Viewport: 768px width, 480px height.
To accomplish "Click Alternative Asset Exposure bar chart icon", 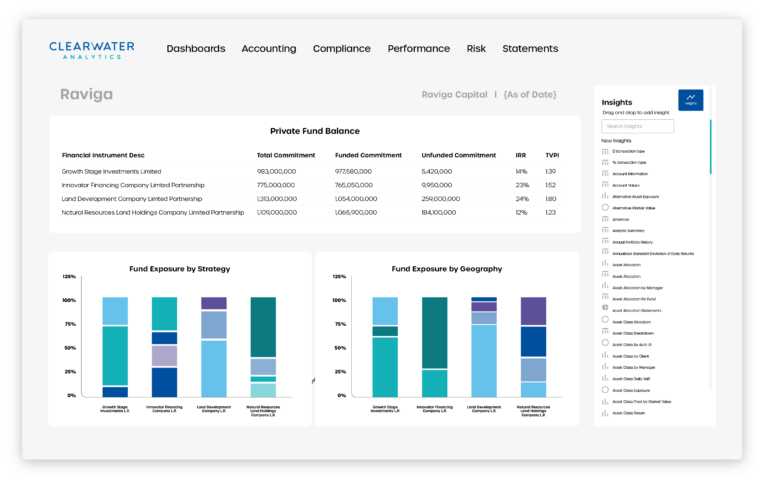I will [605, 196].
